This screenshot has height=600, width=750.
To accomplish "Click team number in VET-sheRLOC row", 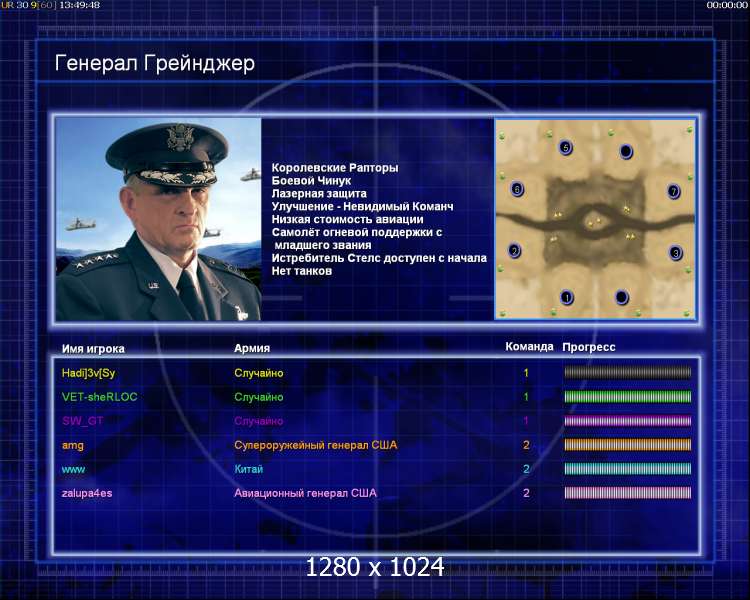I will [x=526, y=397].
